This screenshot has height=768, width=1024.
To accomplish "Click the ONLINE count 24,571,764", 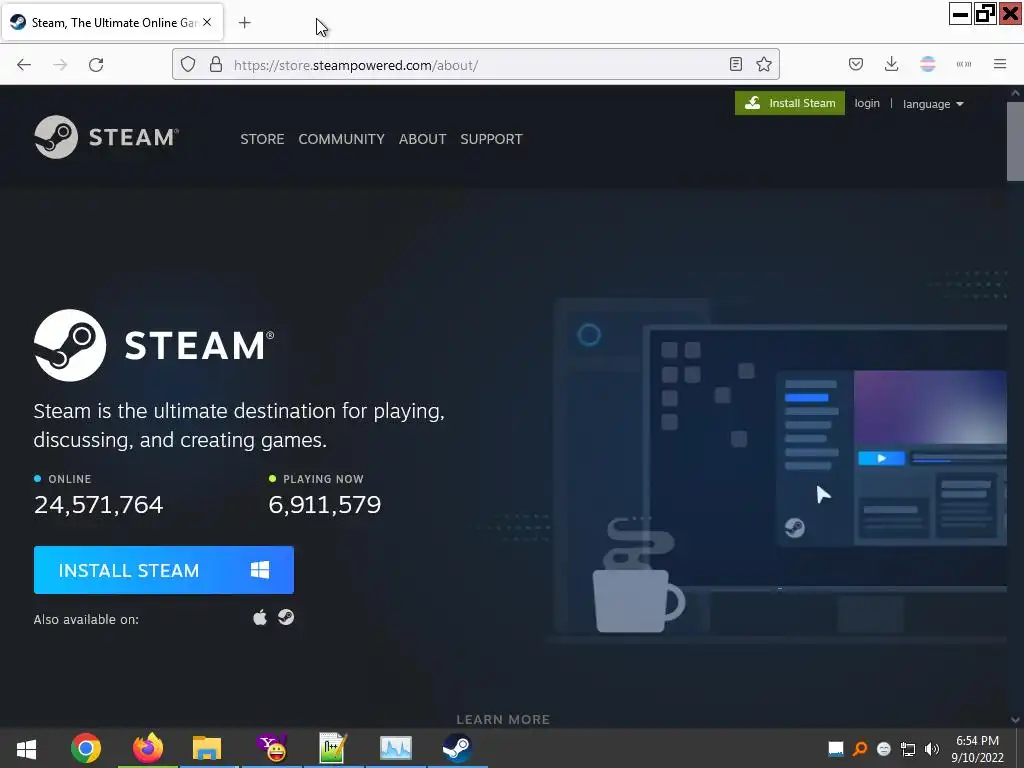I will (x=99, y=504).
